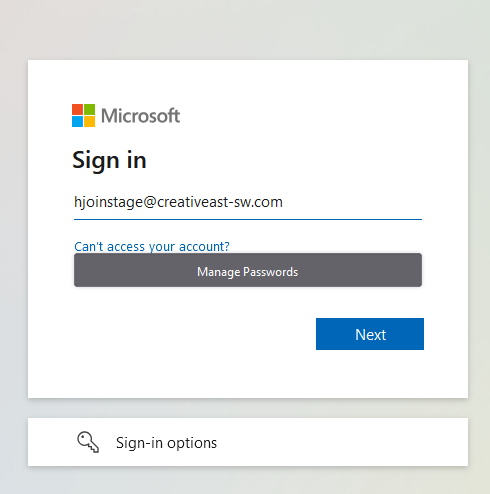490x494 pixels.
Task: Click the "hjoinstage" part of the email
Action: point(108,202)
